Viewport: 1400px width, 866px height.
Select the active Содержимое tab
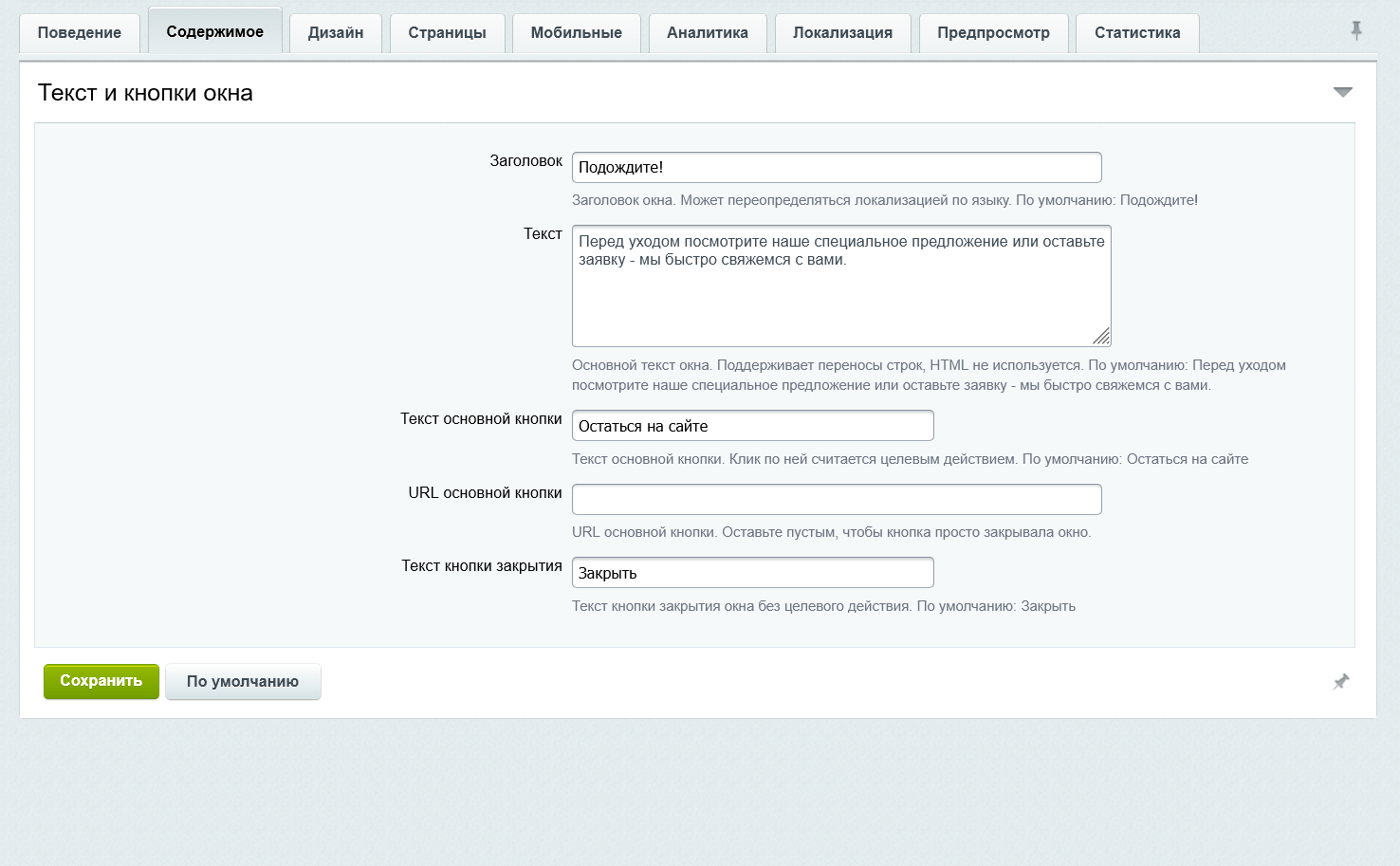215,31
